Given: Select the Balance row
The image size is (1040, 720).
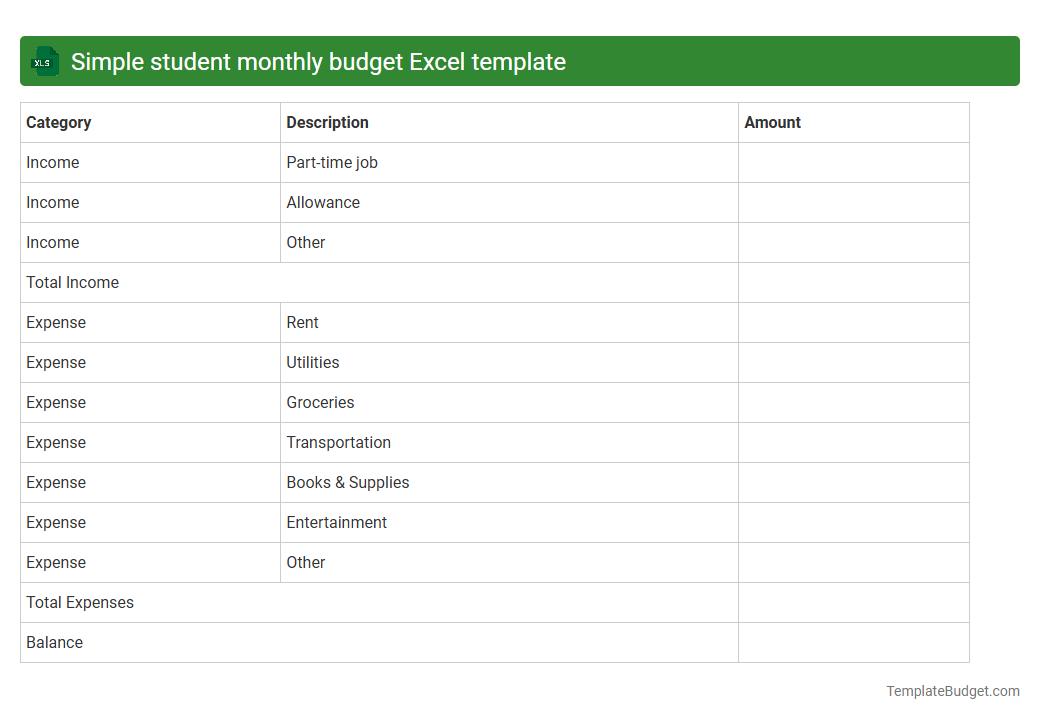Looking at the screenshot, I should tap(54, 642).
